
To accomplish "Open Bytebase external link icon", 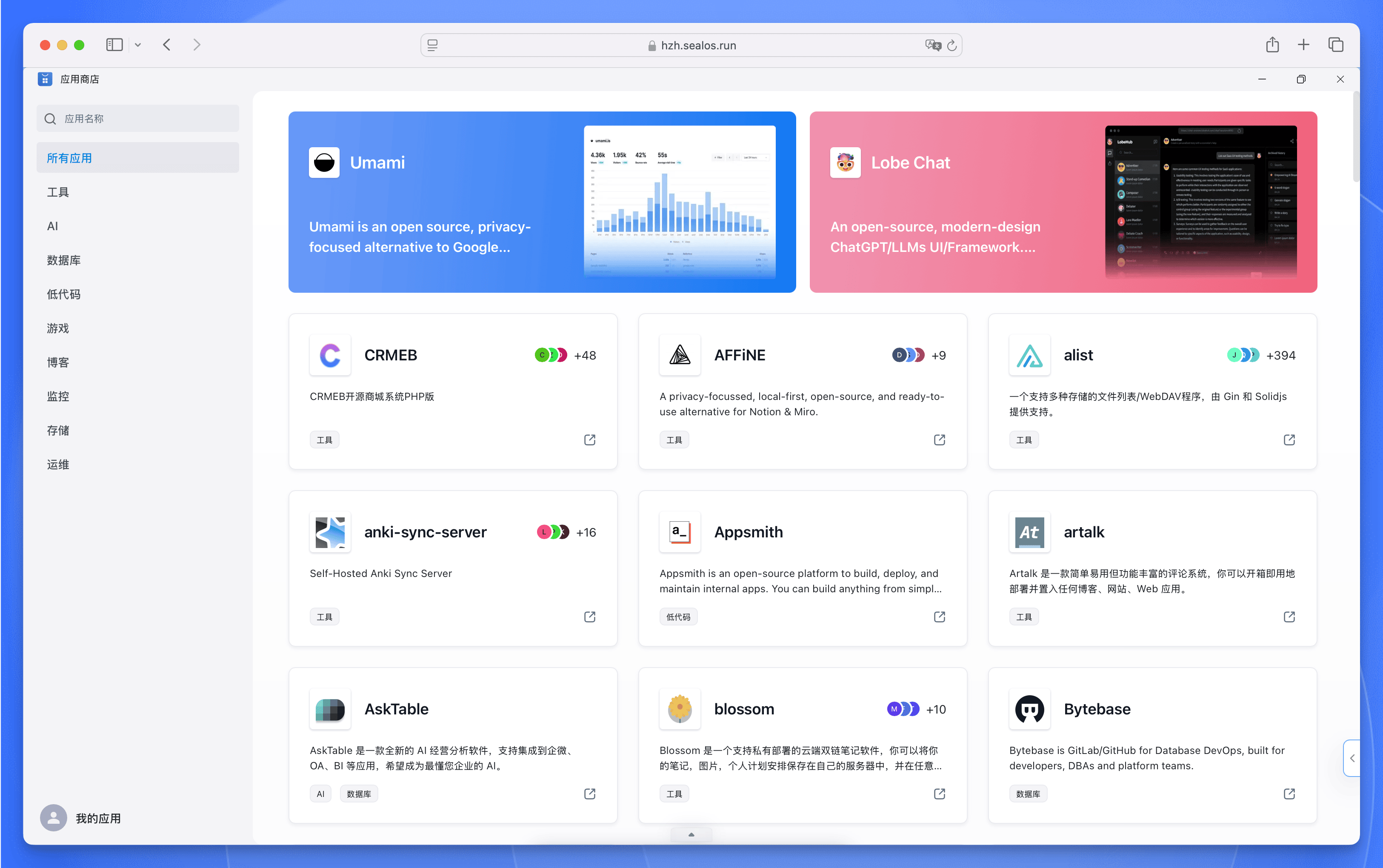I will (1289, 794).
